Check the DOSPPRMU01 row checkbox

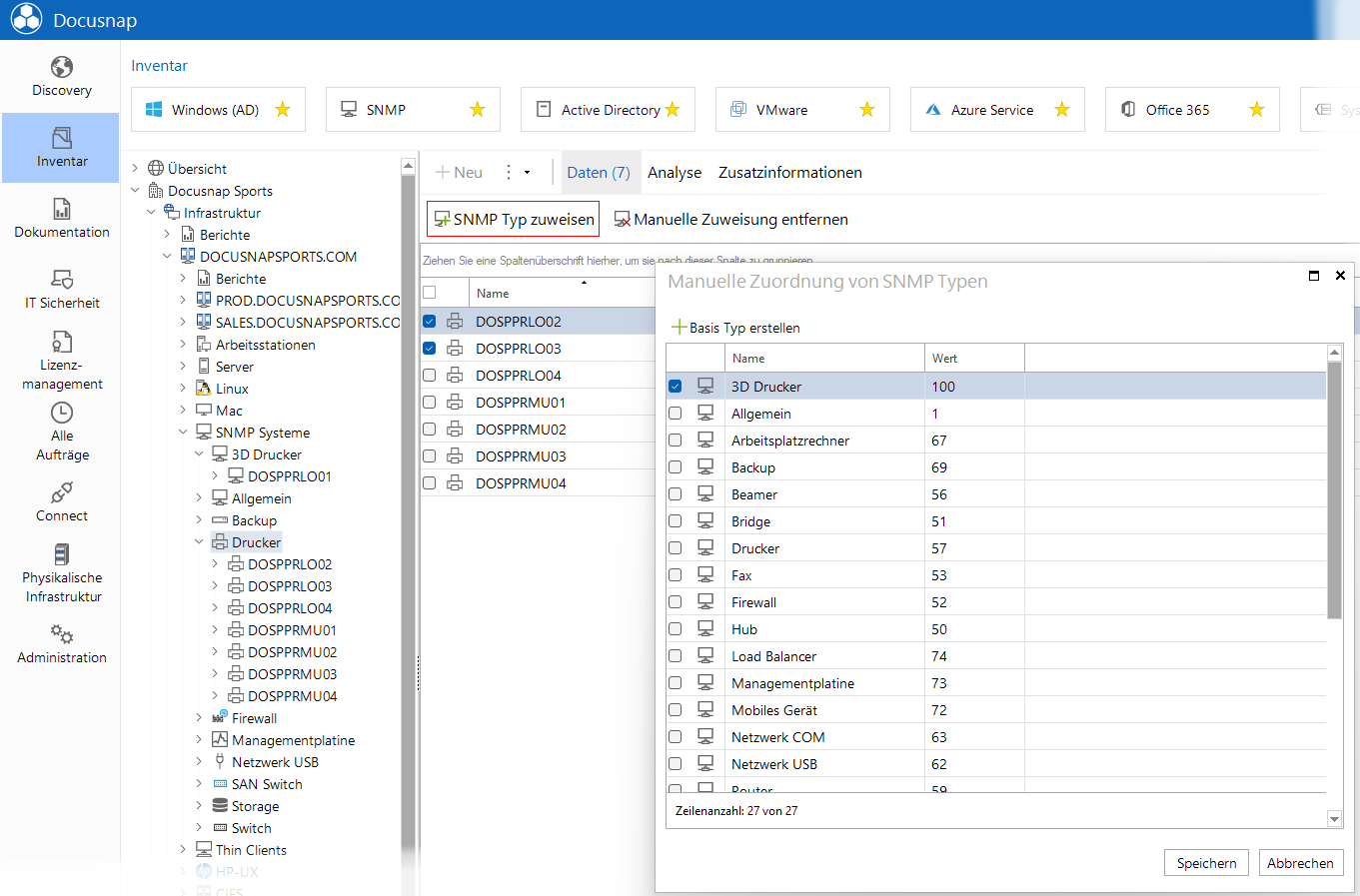[430, 403]
